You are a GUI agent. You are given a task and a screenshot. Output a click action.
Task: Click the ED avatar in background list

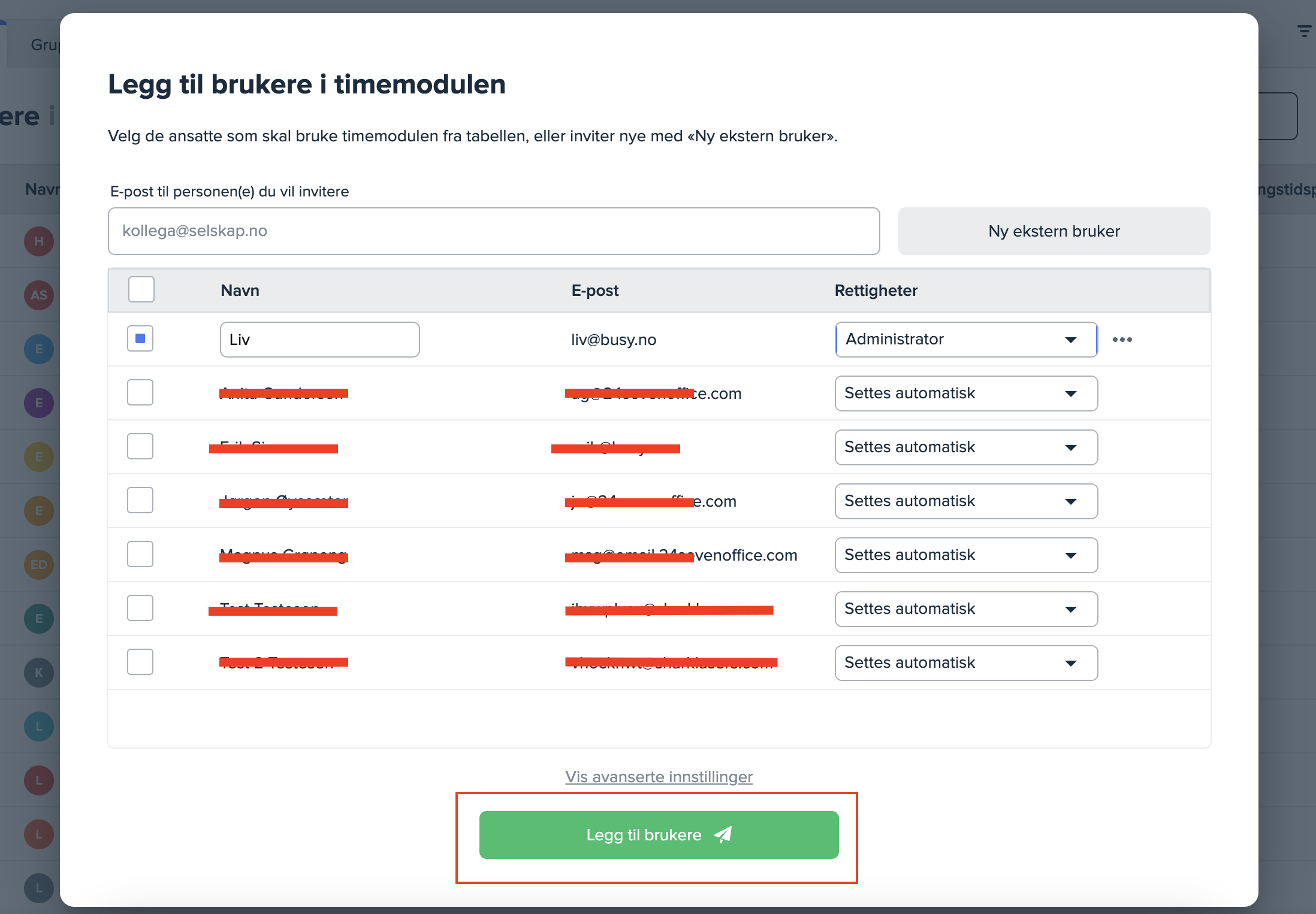click(x=39, y=565)
